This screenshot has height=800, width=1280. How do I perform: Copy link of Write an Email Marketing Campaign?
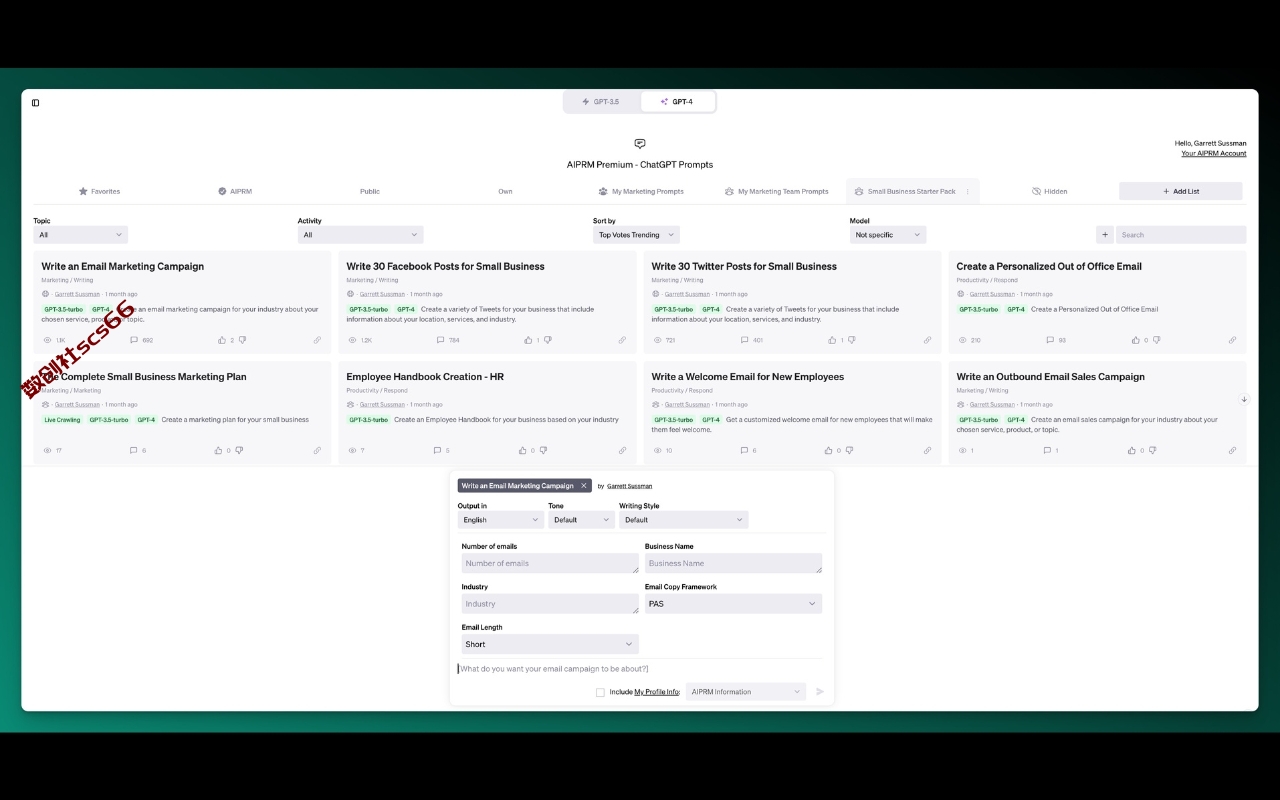[x=317, y=340]
